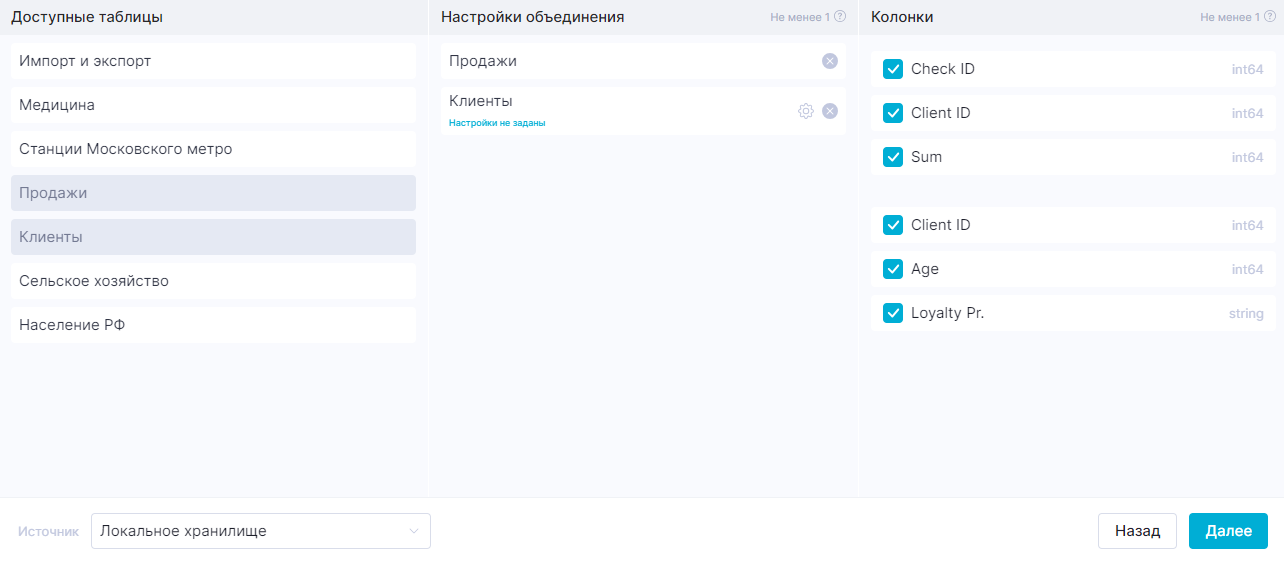Viewport: 1284px width, 561px height.
Task: Toggle the Age column checkbox
Action: tap(893, 269)
